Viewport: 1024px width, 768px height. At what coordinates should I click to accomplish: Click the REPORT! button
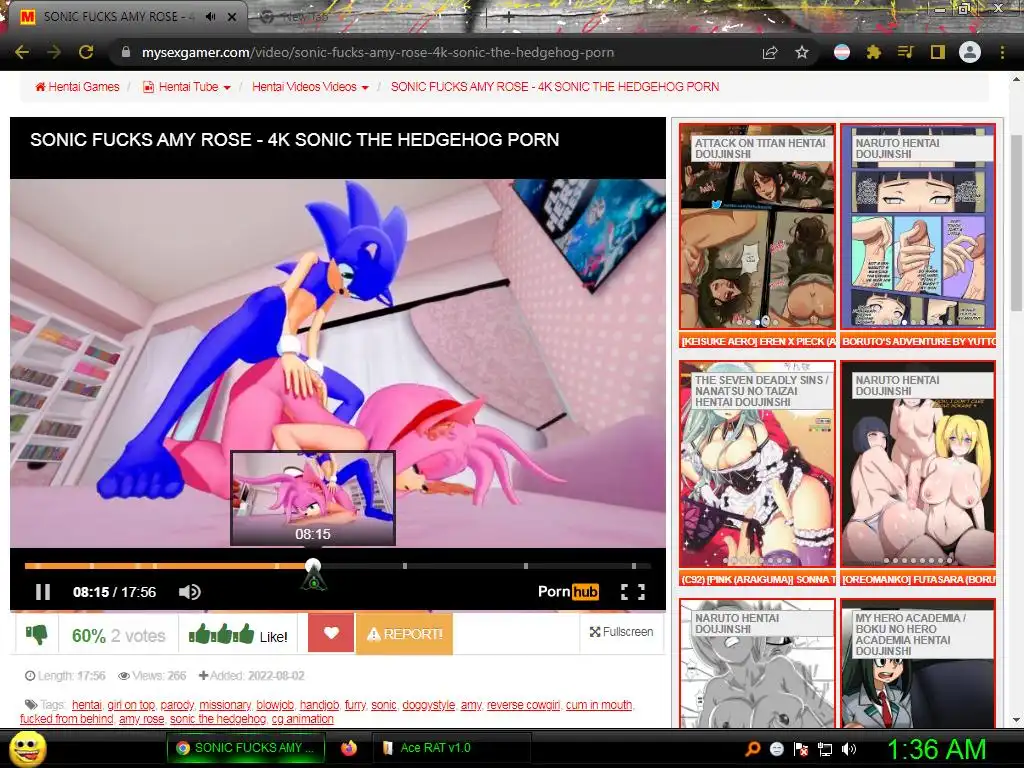[404, 633]
